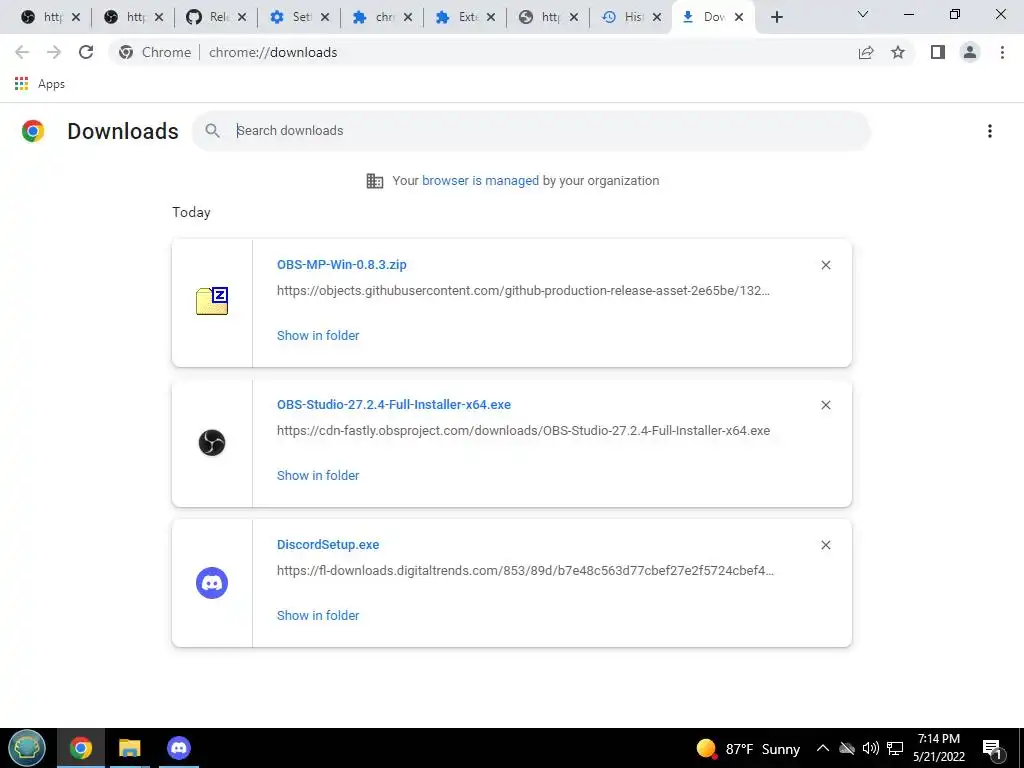This screenshot has width=1024, height=768.
Task: Click the chrome://downloads address text
Action: (x=273, y=52)
